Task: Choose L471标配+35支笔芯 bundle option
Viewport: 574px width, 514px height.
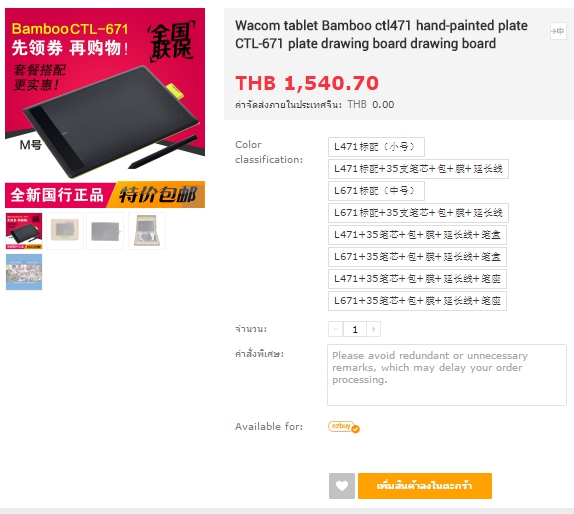Action: click(x=418, y=169)
